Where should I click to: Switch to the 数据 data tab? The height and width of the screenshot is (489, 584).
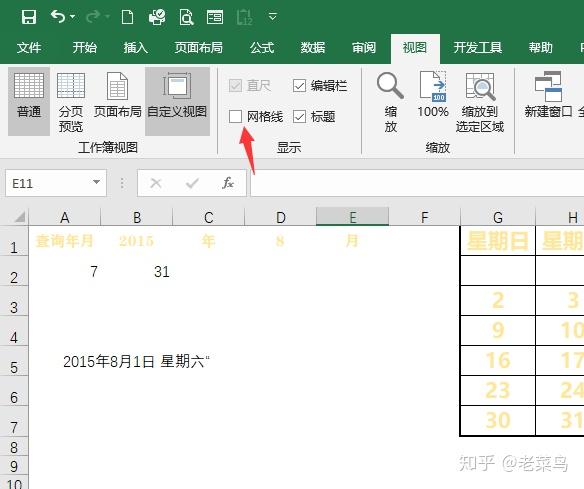(x=313, y=48)
